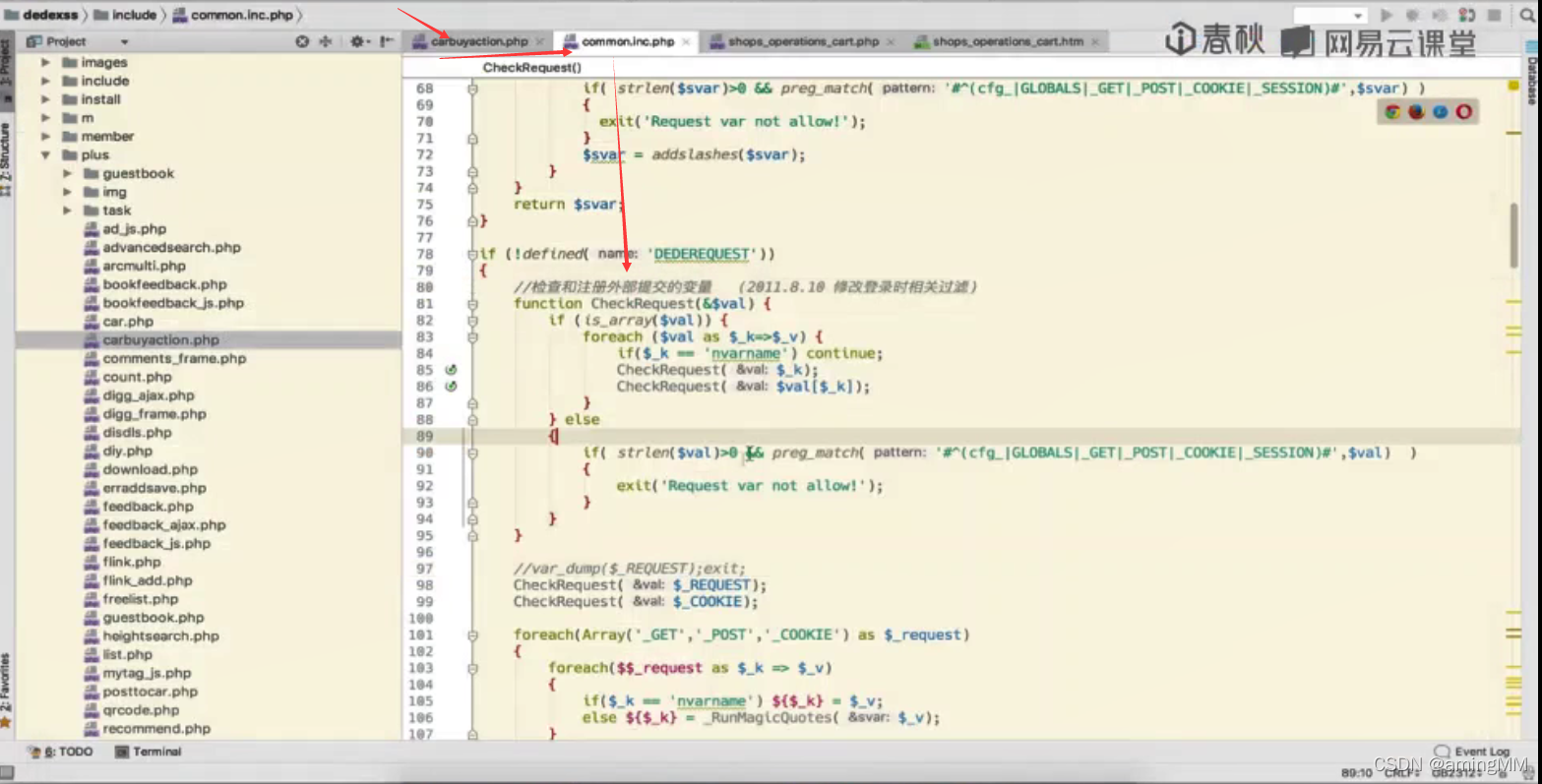Click the 89:10 caret position in the status bar
This screenshot has width=1542, height=784.
(x=1356, y=772)
